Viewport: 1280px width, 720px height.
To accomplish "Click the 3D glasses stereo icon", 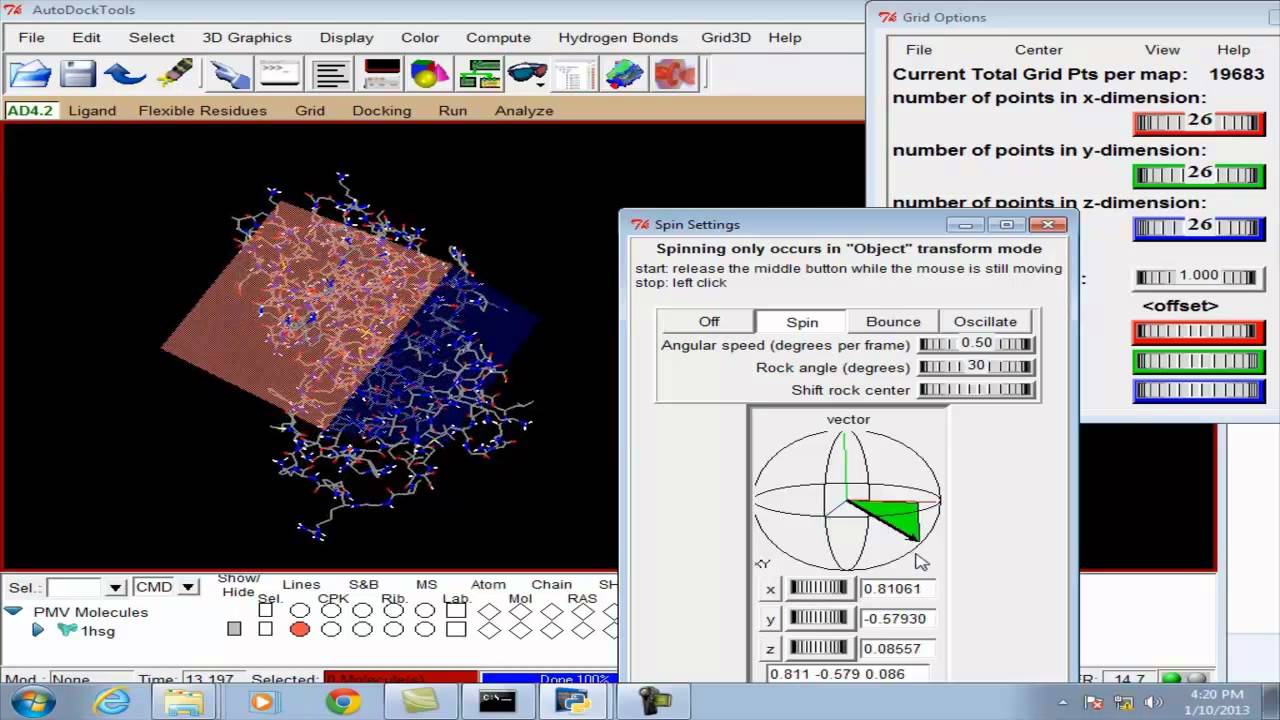I will 527,74.
